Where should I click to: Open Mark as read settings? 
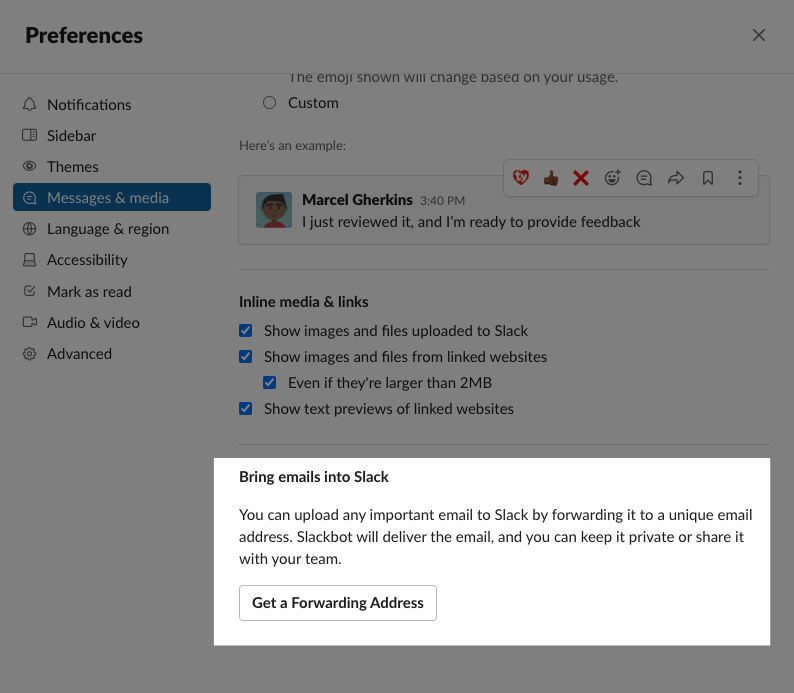pos(112,292)
